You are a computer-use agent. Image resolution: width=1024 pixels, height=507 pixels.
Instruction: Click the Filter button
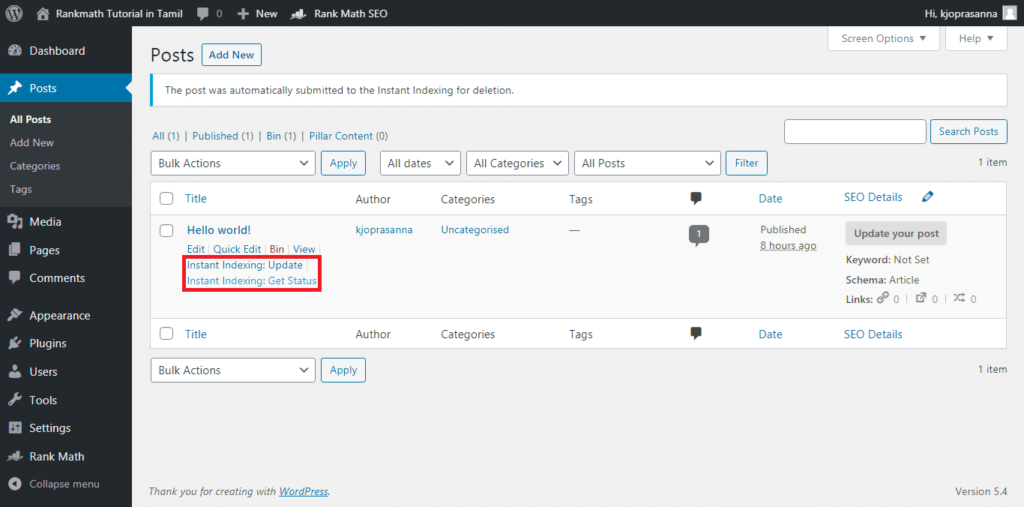[746, 163]
